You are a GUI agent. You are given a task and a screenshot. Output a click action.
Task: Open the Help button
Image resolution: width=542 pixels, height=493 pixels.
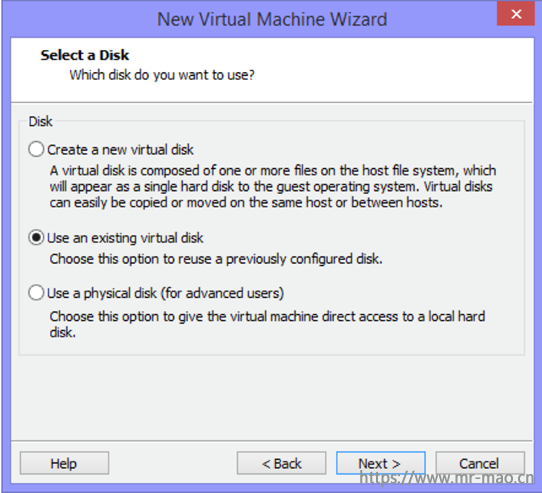pyautogui.click(x=64, y=463)
